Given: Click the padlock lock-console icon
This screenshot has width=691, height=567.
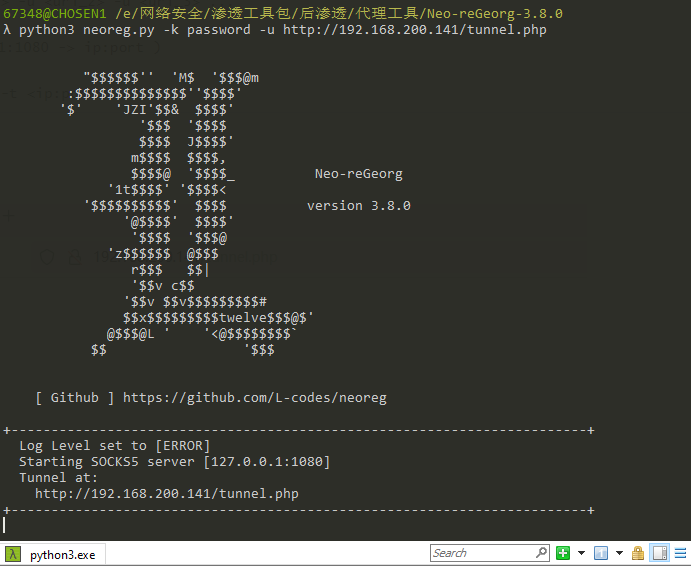Looking at the screenshot, I should click(638, 553).
